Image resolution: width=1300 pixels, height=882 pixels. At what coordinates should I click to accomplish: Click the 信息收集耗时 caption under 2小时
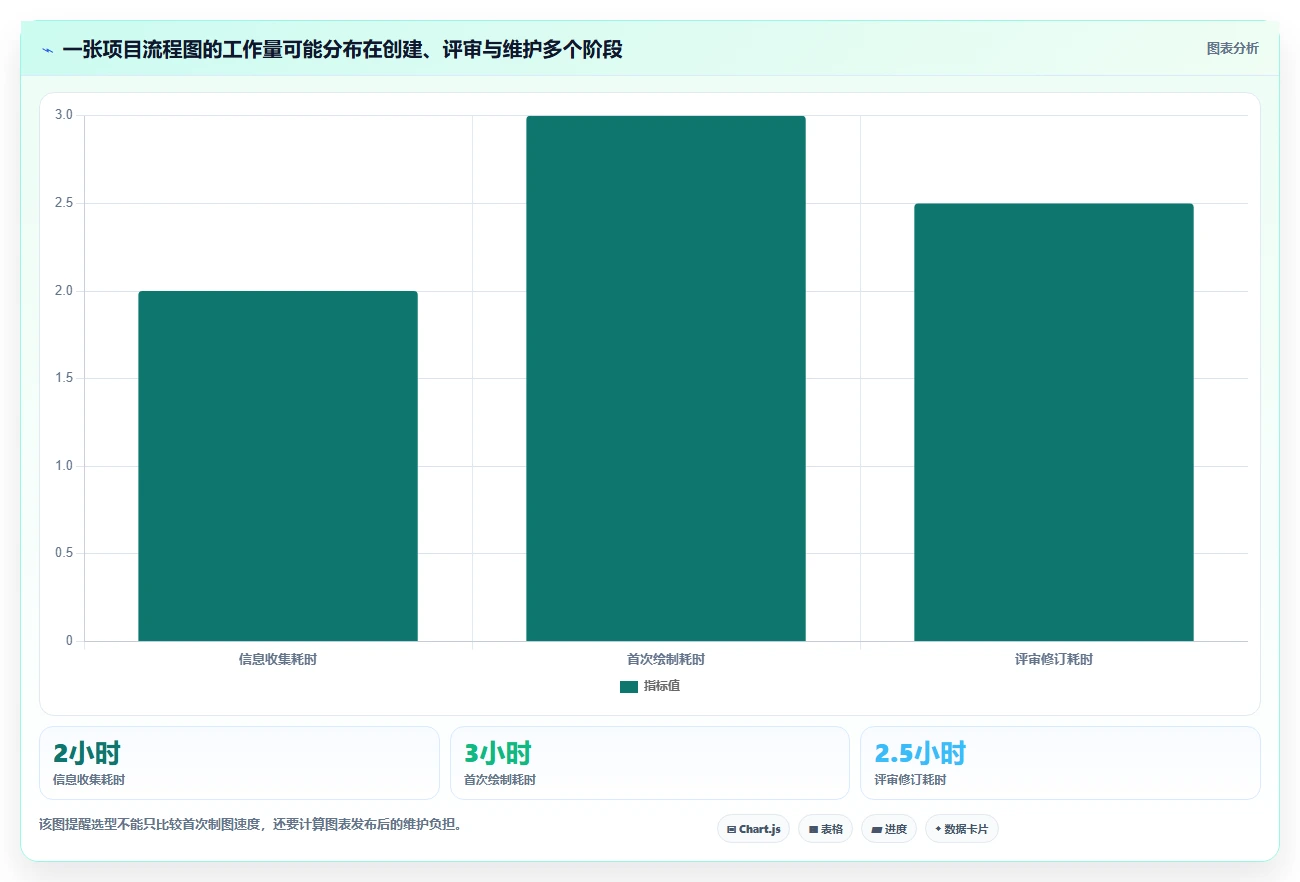click(x=89, y=780)
